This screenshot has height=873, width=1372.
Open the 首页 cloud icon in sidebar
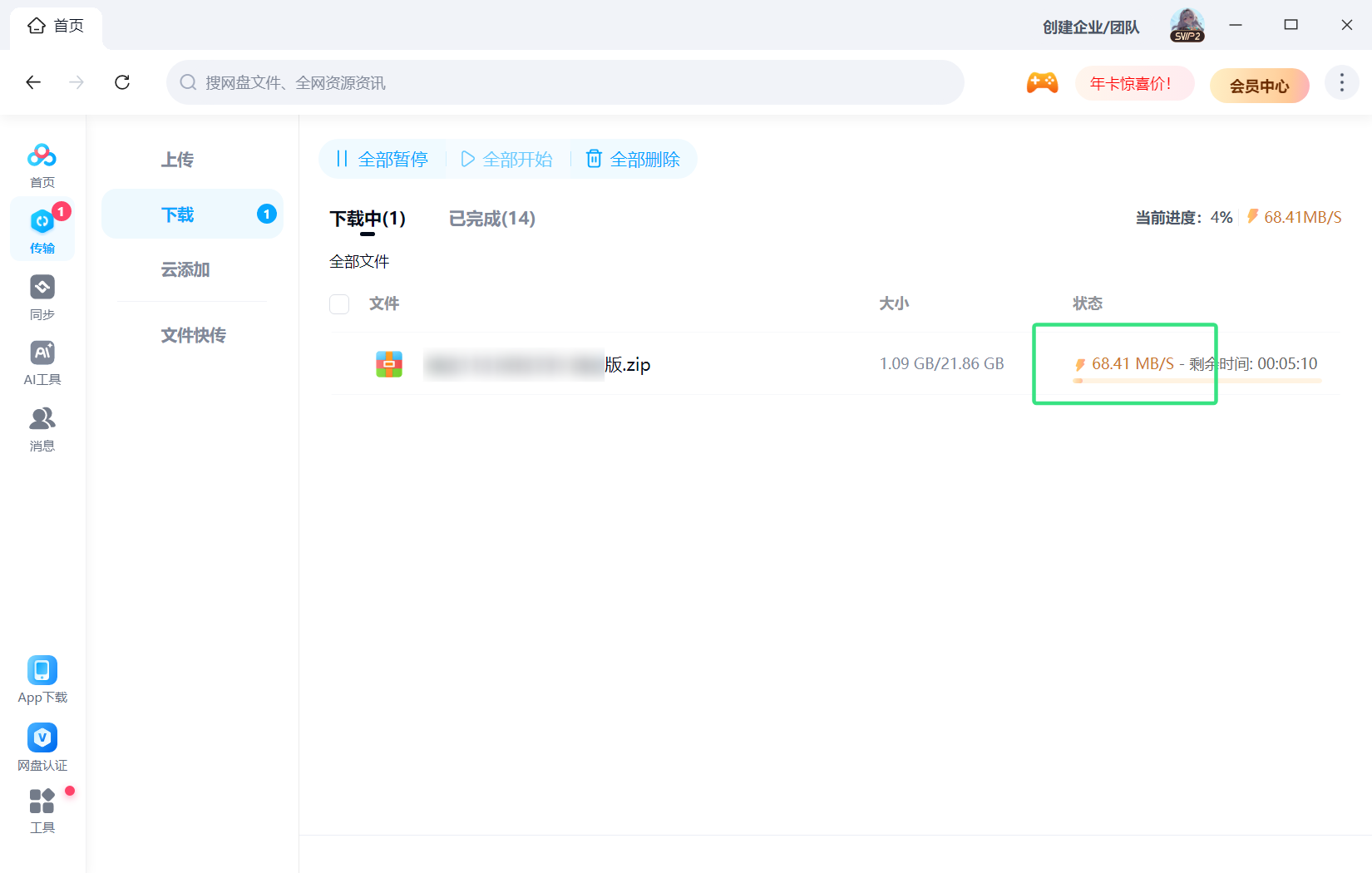(x=42, y=156)
